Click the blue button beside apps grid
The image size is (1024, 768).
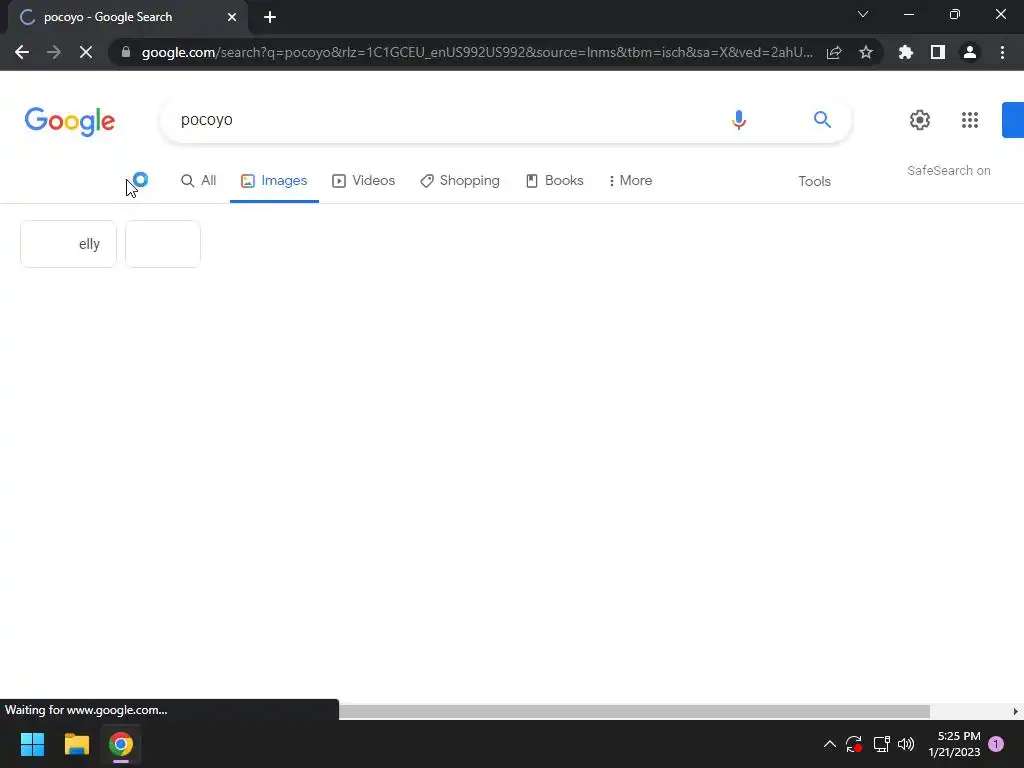tap(1013, 120)
